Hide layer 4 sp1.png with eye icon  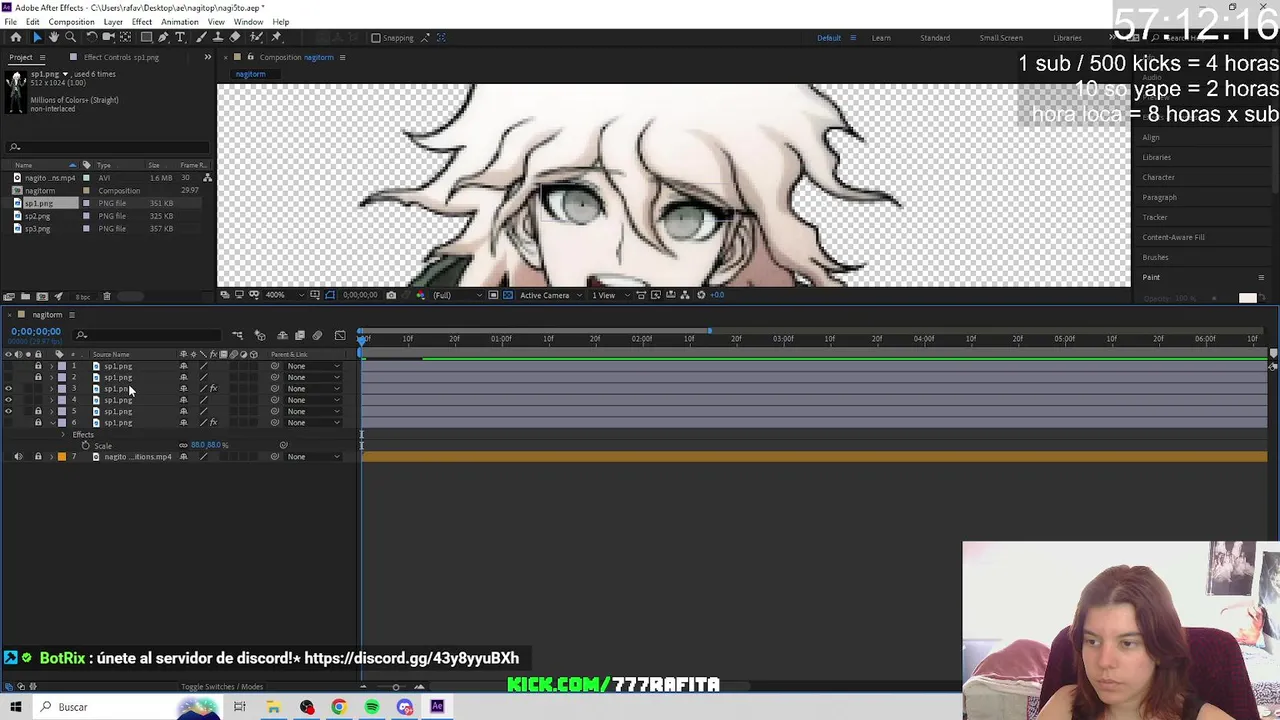[x=8, y=400]
